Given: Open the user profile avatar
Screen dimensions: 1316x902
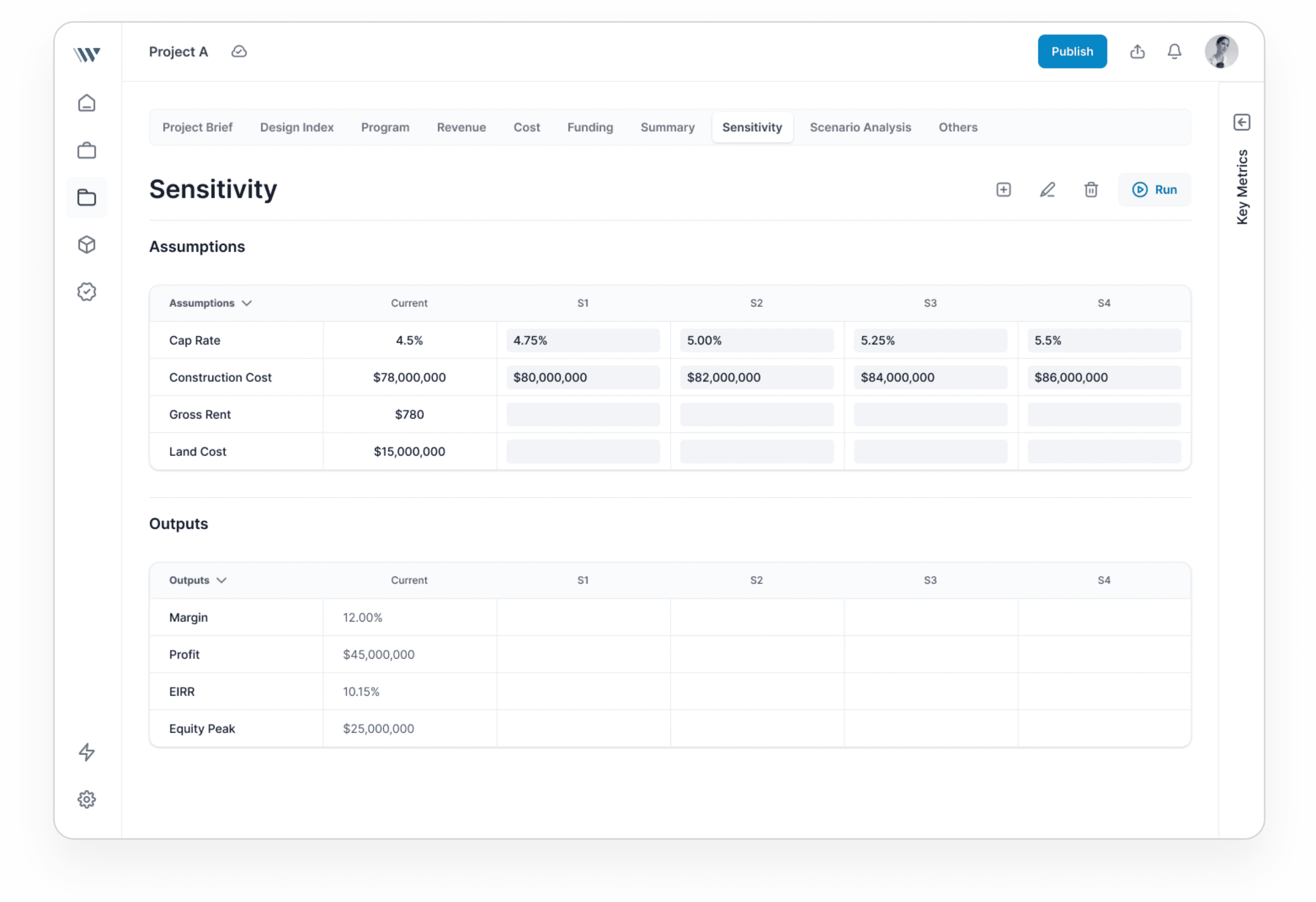Looking at the screenshot, I should click(1221, 52).
